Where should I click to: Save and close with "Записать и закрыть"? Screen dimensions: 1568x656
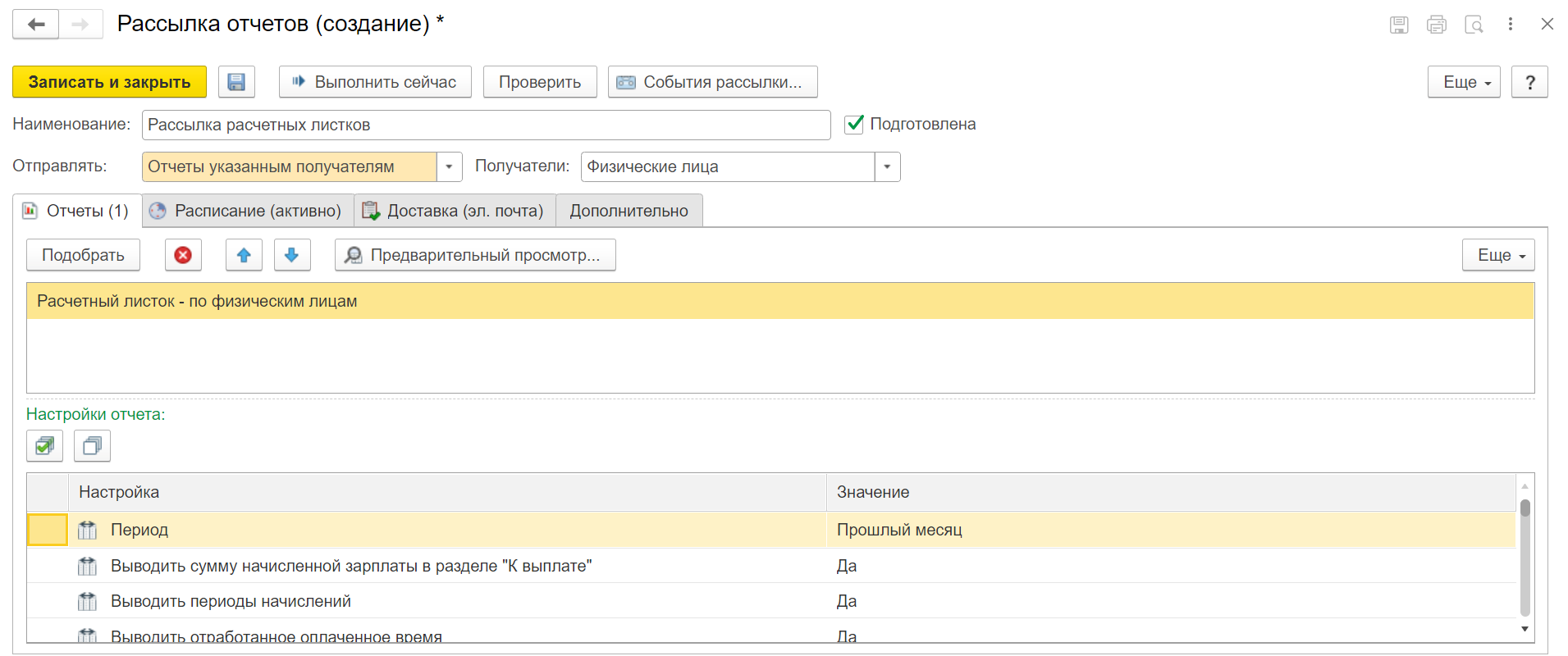tap(109, 82)
